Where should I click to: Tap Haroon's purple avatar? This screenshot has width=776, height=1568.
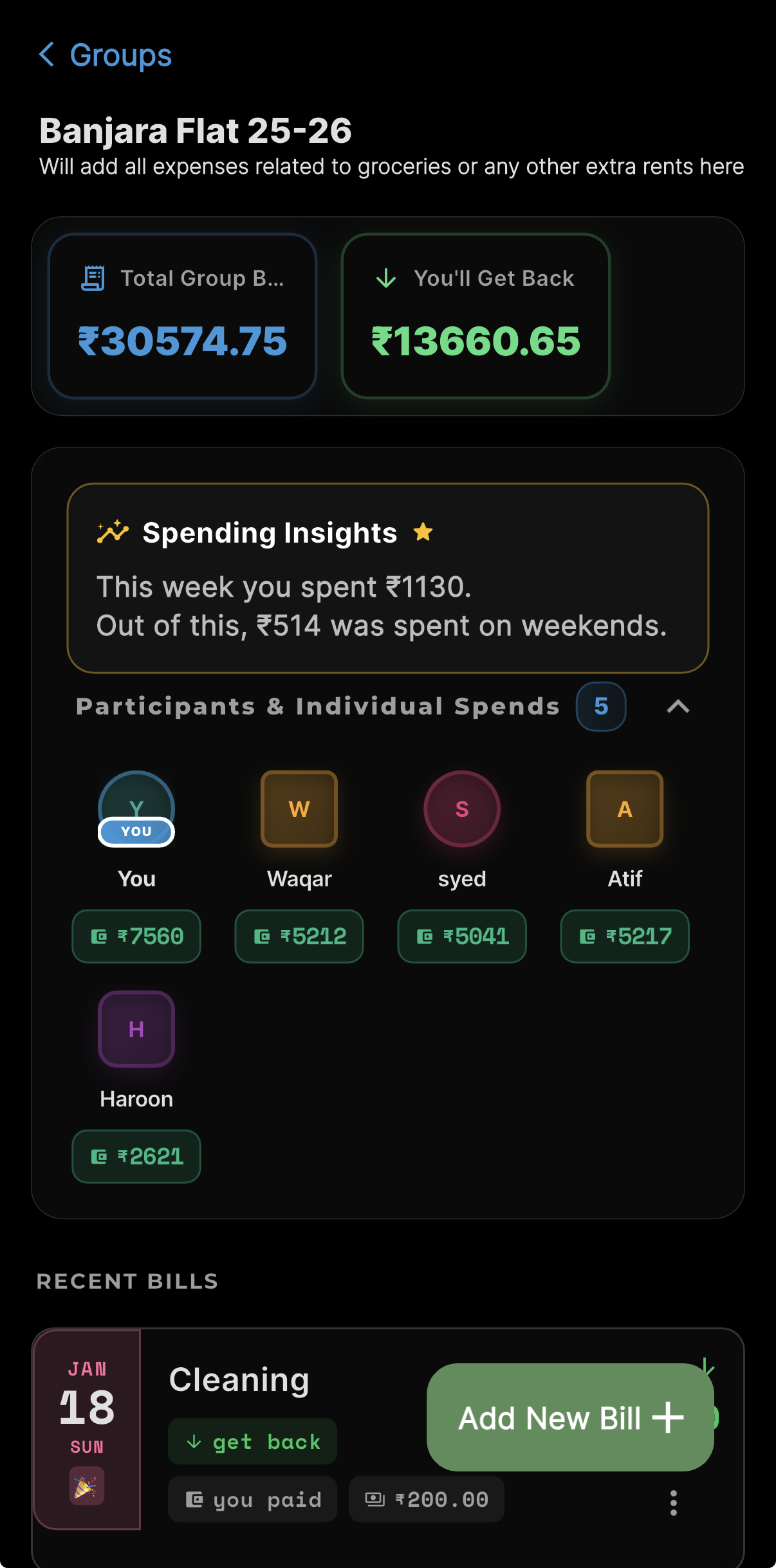pos(136,1029)
